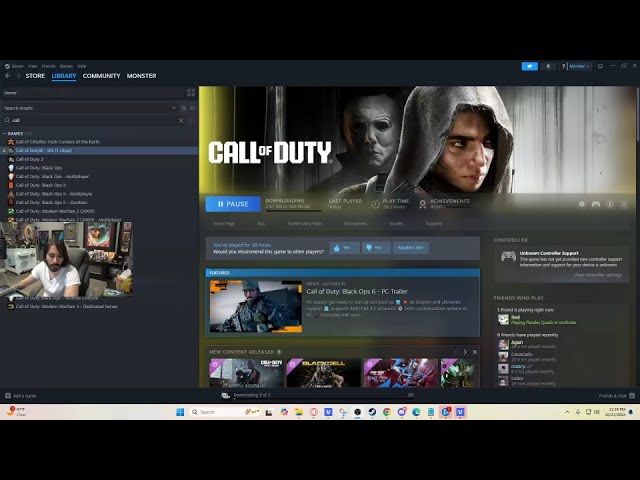Click the Home button in library
This screenshot has height=480, width=640.
pos(92,93)
